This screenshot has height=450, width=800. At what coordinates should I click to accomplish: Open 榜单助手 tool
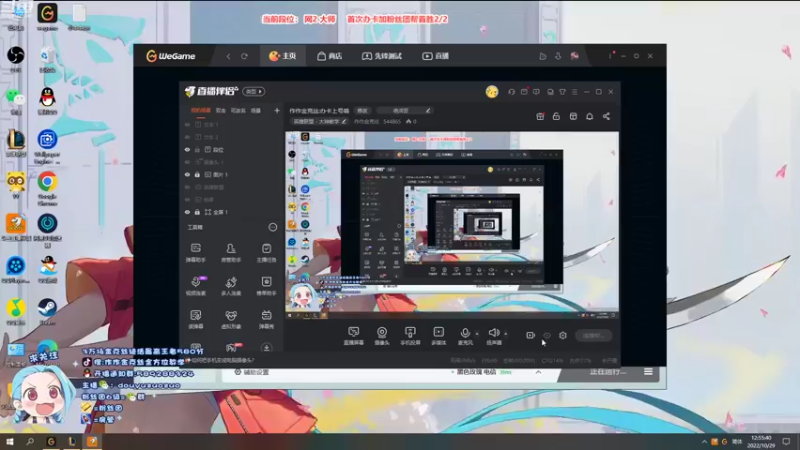pyautogui.click(x=266, y=286)
